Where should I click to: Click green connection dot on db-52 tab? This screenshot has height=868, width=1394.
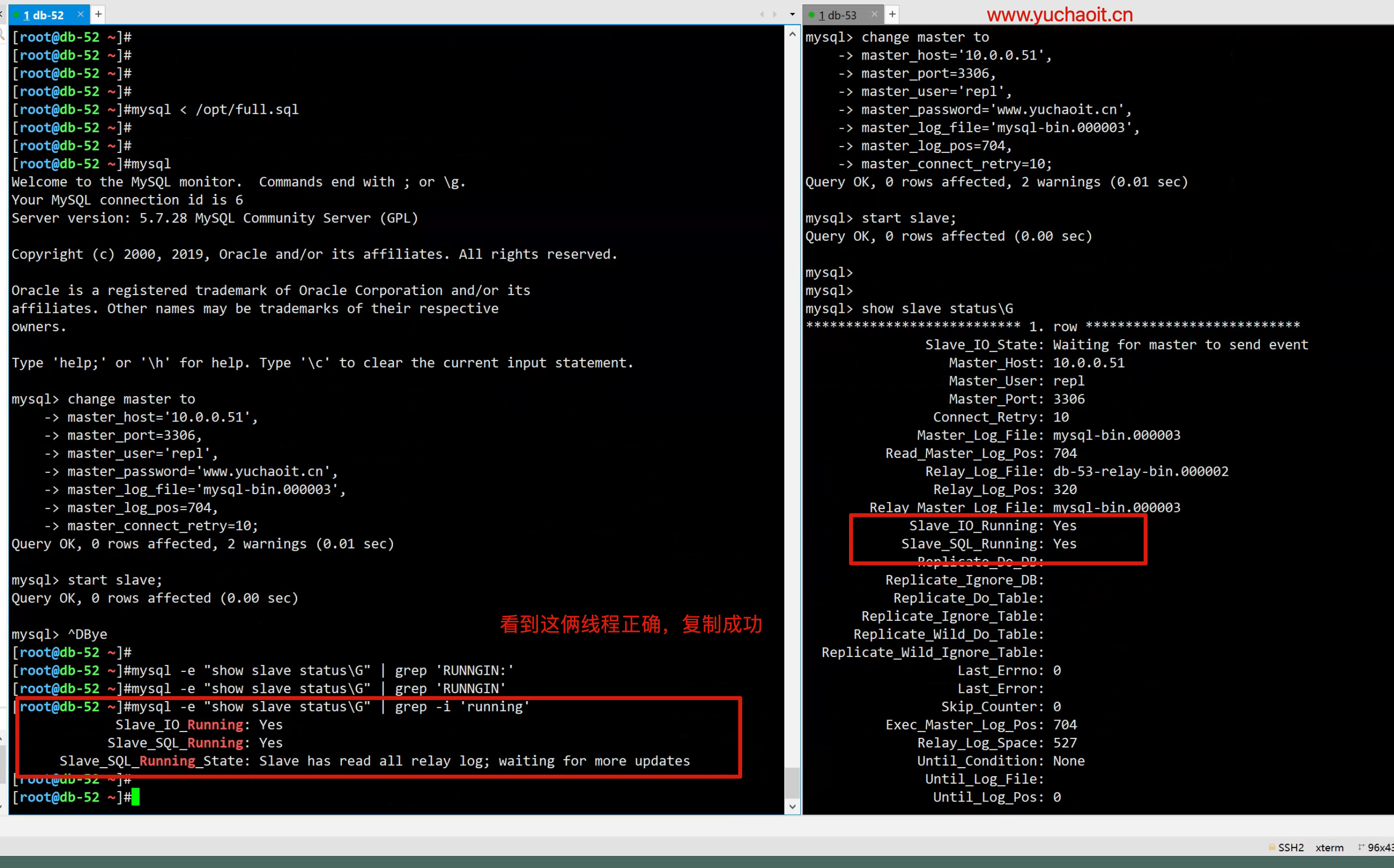coord(17,15)
